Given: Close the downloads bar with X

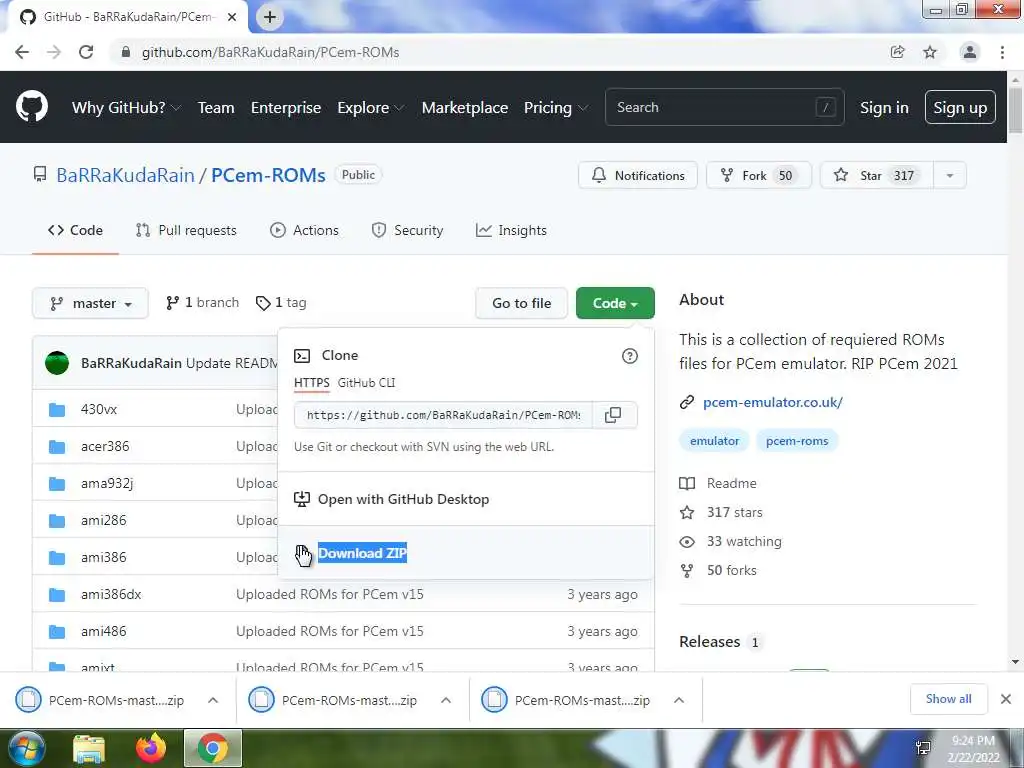Looking at the screenshot, I should 1006,699.
